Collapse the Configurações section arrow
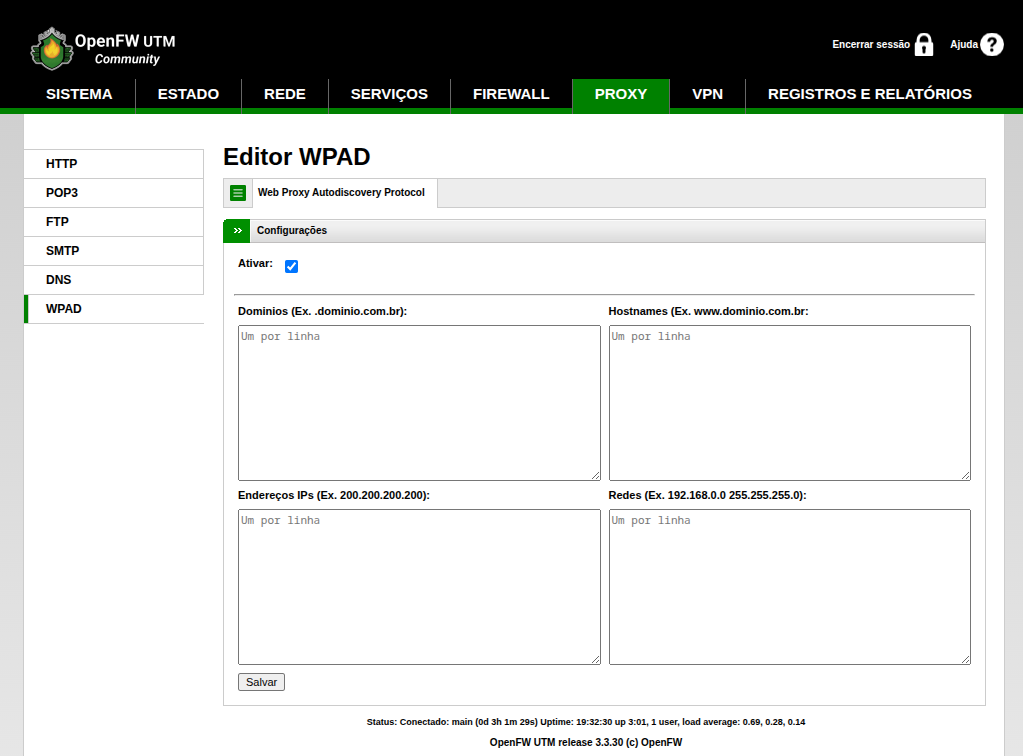 (237, 231)
